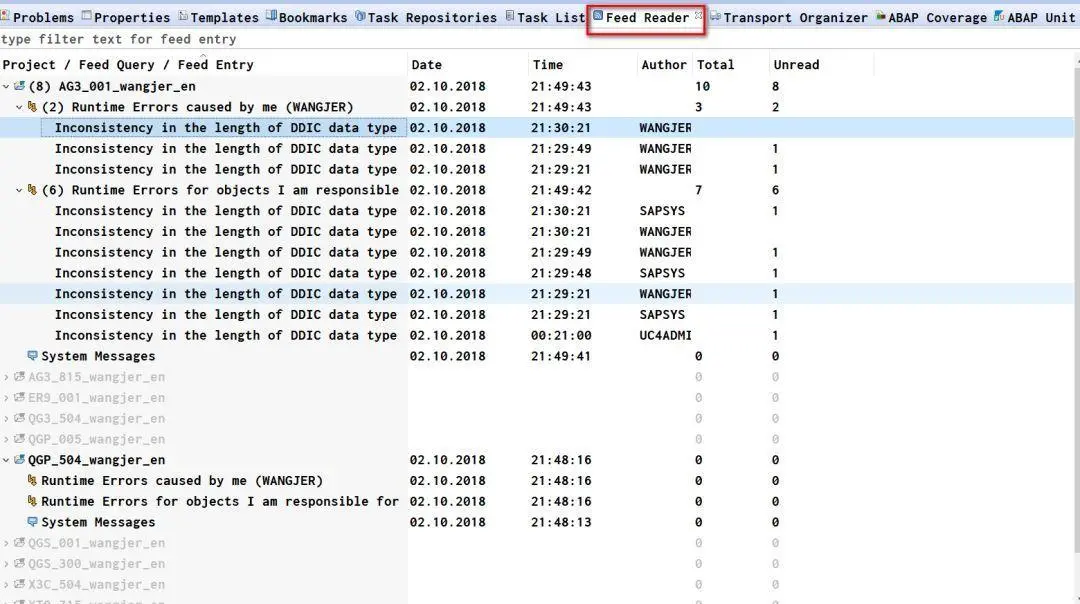1080x604 pixels.
Task: Click the Problems tab icon
Action: (x=5, y=16)
